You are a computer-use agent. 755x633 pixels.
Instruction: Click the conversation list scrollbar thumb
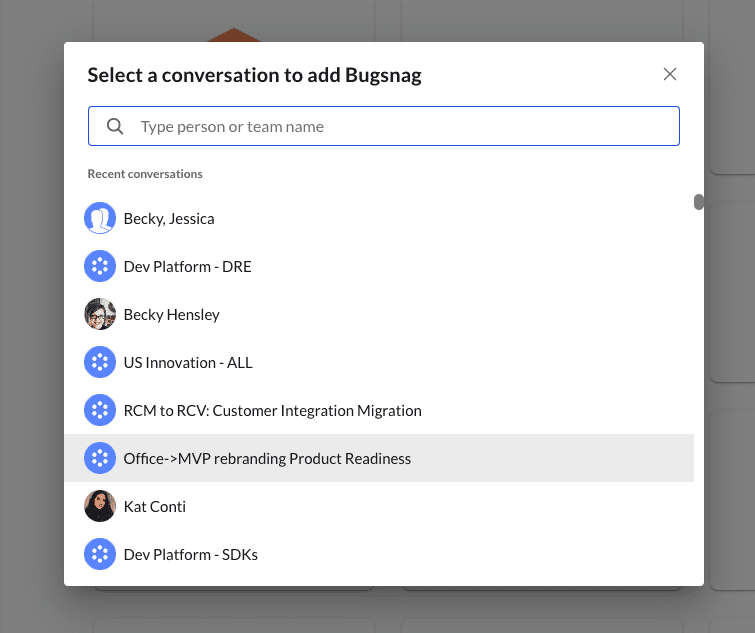(698, 202)
